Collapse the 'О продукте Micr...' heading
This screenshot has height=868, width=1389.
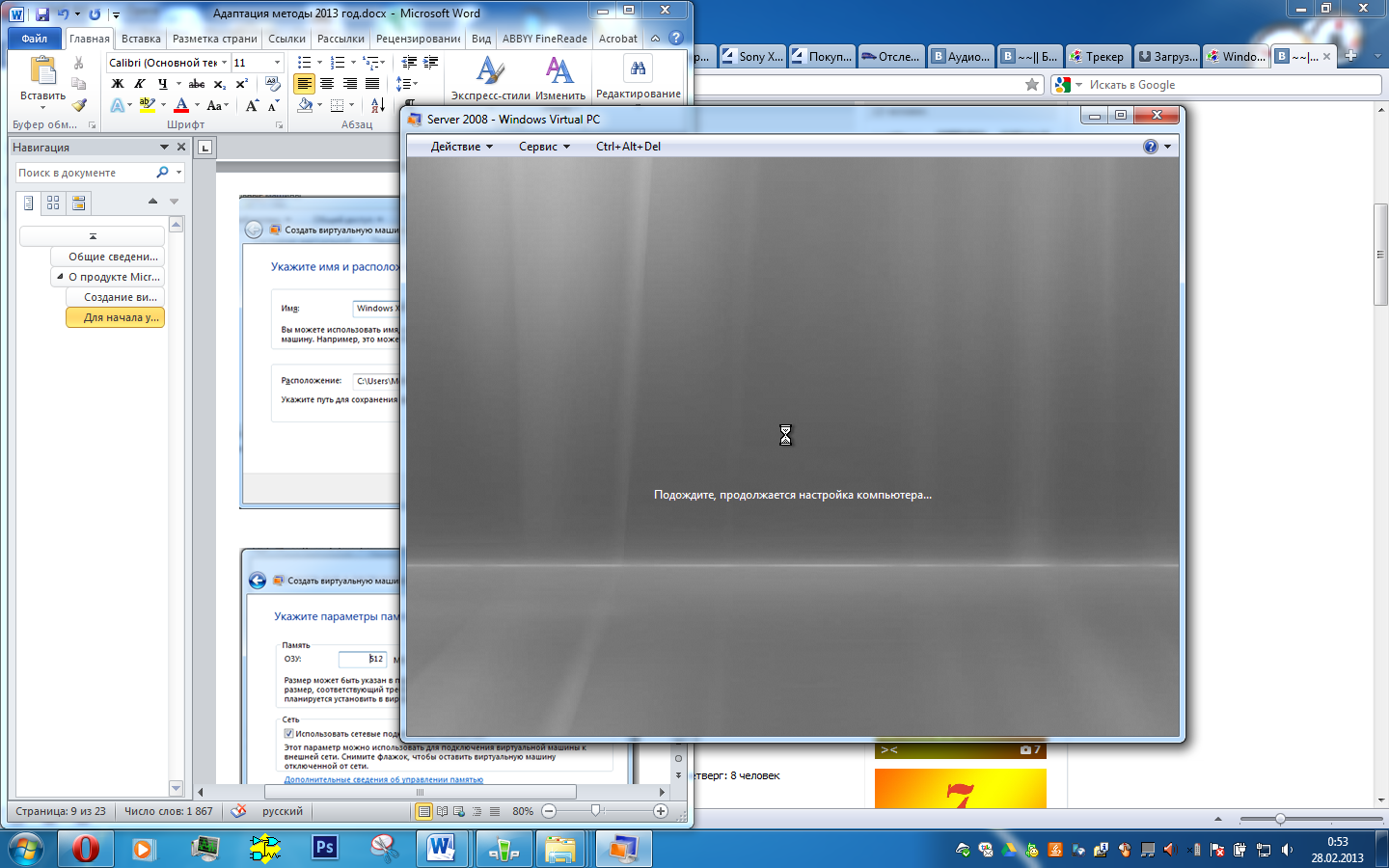click(60, 277)
